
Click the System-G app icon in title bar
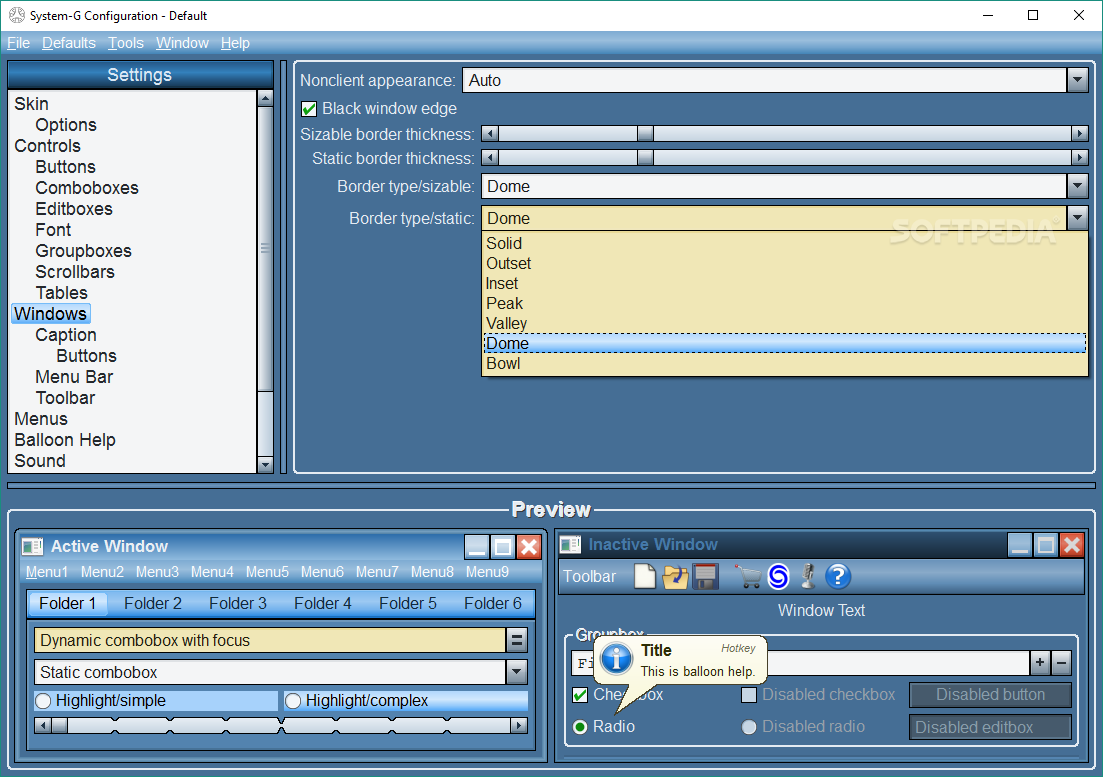(17, 15)
